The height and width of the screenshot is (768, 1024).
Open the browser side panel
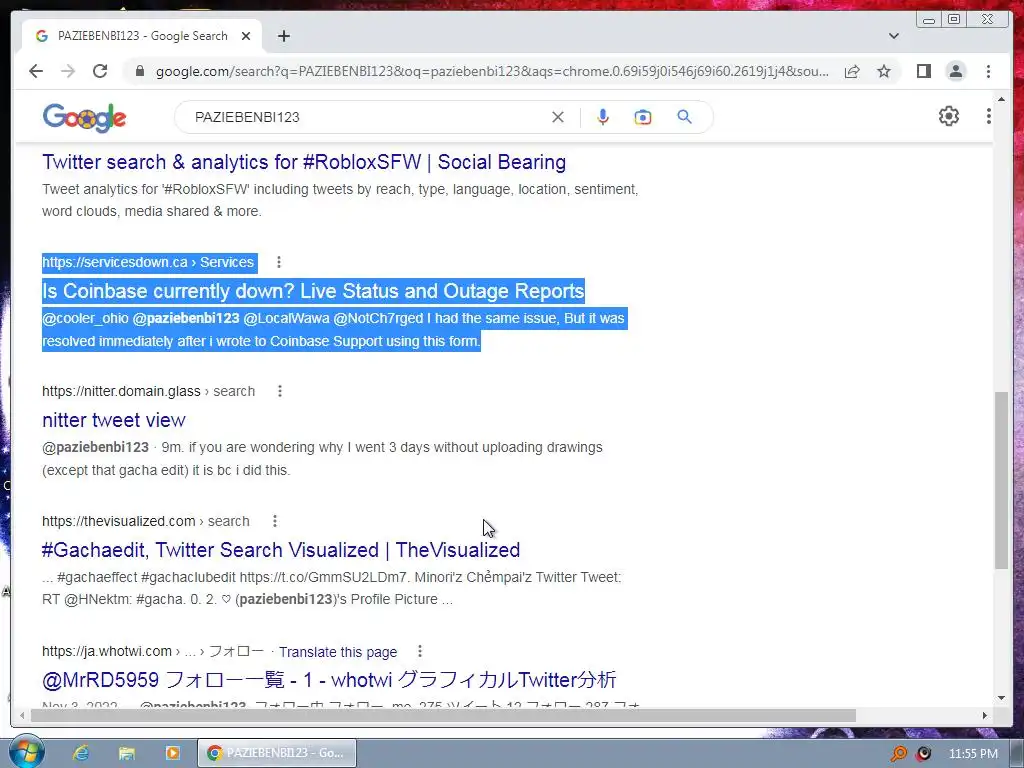point(923,71)
